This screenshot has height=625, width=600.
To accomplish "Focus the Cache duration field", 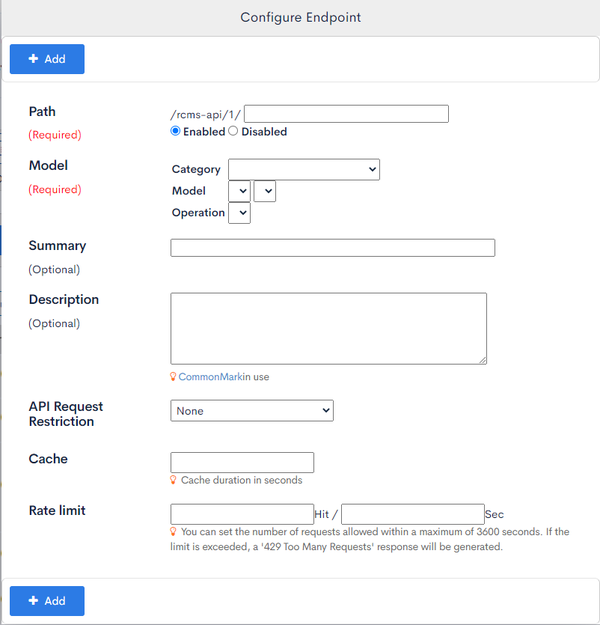I will (242, 462).
